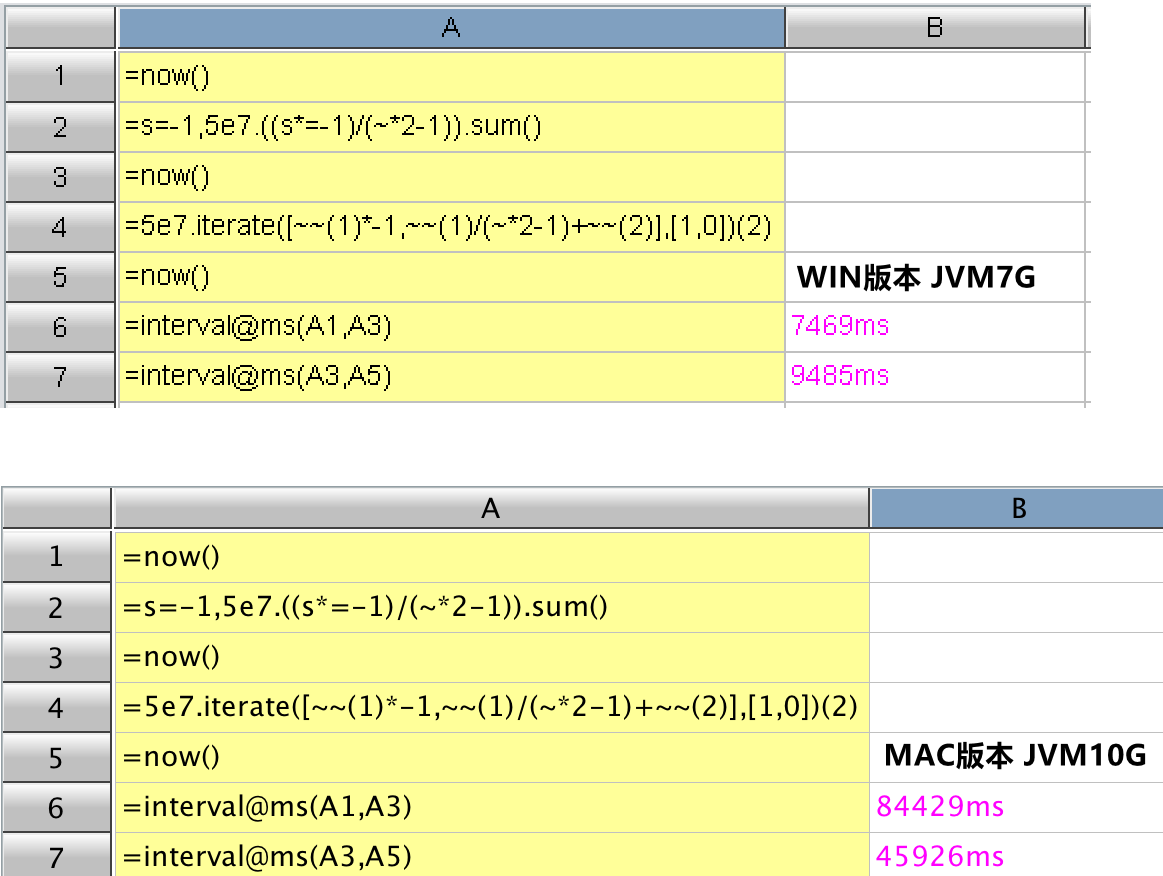
Task: Click the select-all corner of upper grid
Action: [60, 28]
